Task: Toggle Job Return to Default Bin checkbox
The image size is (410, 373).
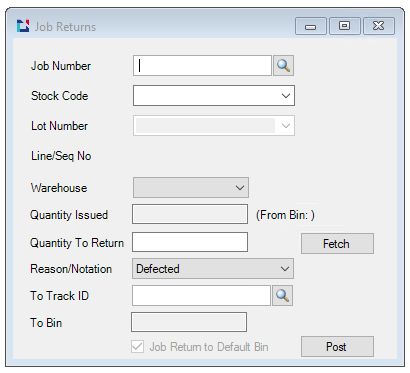Action: coord(138,347)
